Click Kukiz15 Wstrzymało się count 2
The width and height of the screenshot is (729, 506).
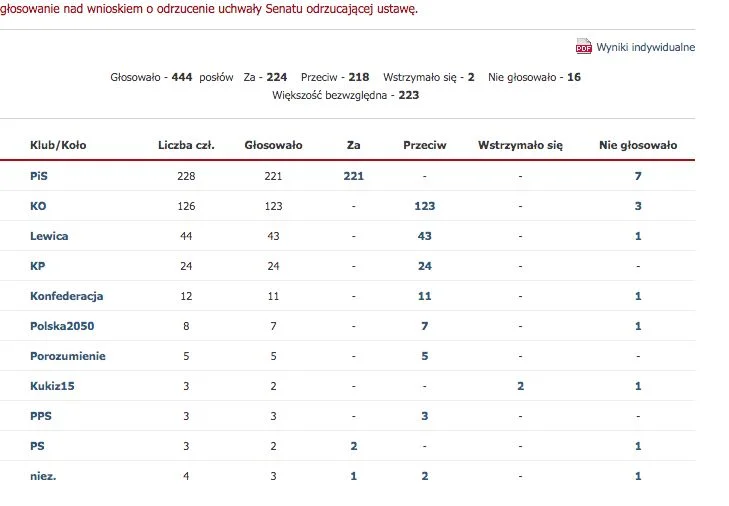point(520,386)
